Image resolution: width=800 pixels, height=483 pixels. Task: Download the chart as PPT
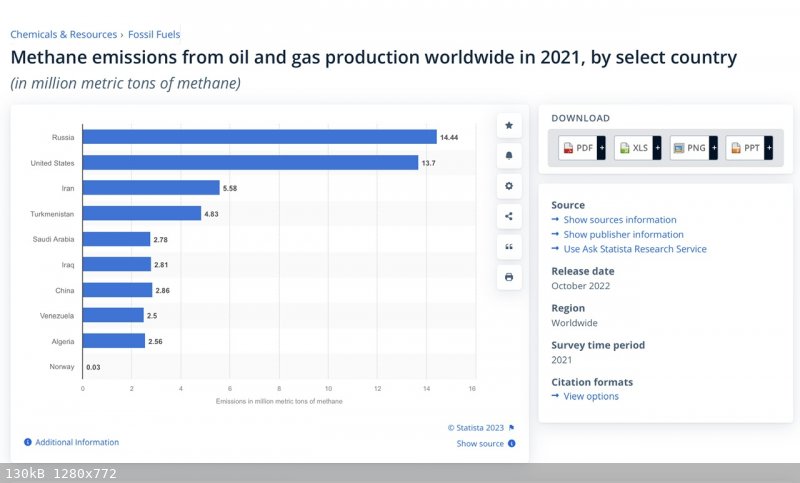(745, 148)
